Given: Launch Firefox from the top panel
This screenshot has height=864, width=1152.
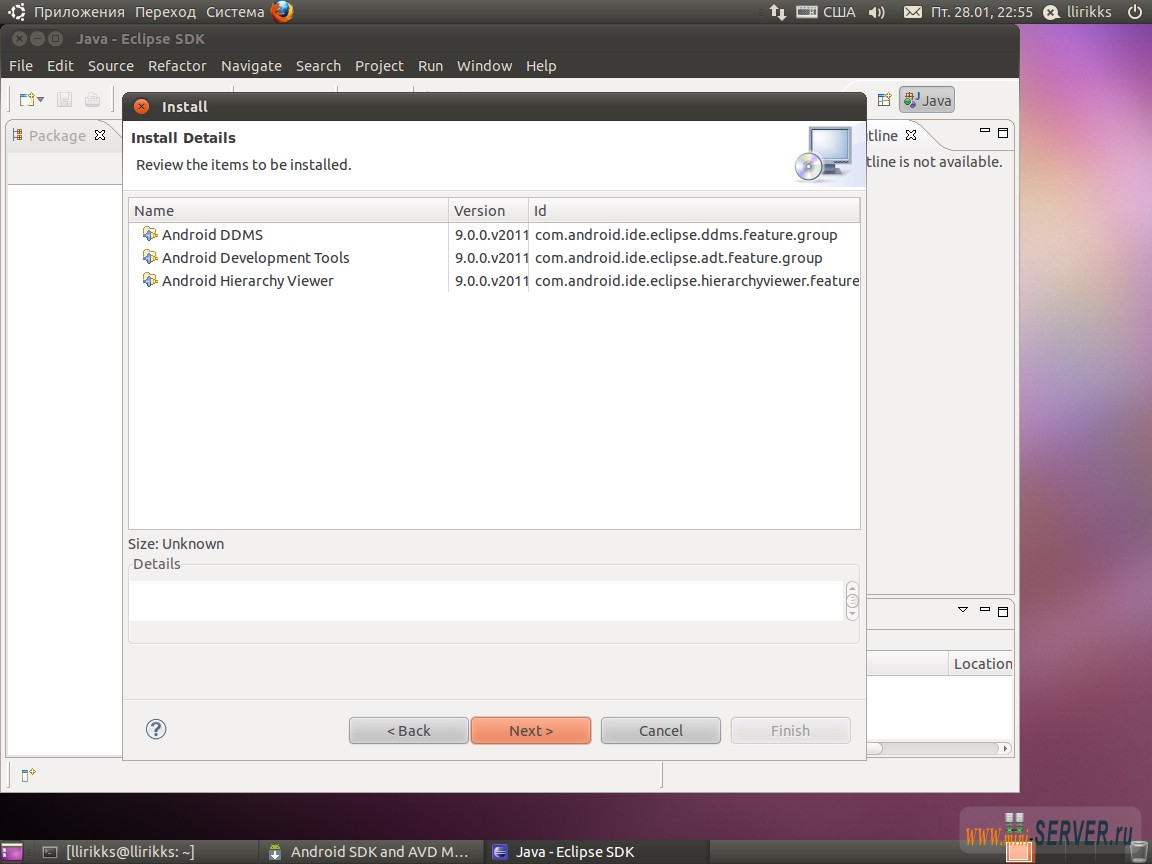Looking at the screenshot, I should click(x=282, y=12).
